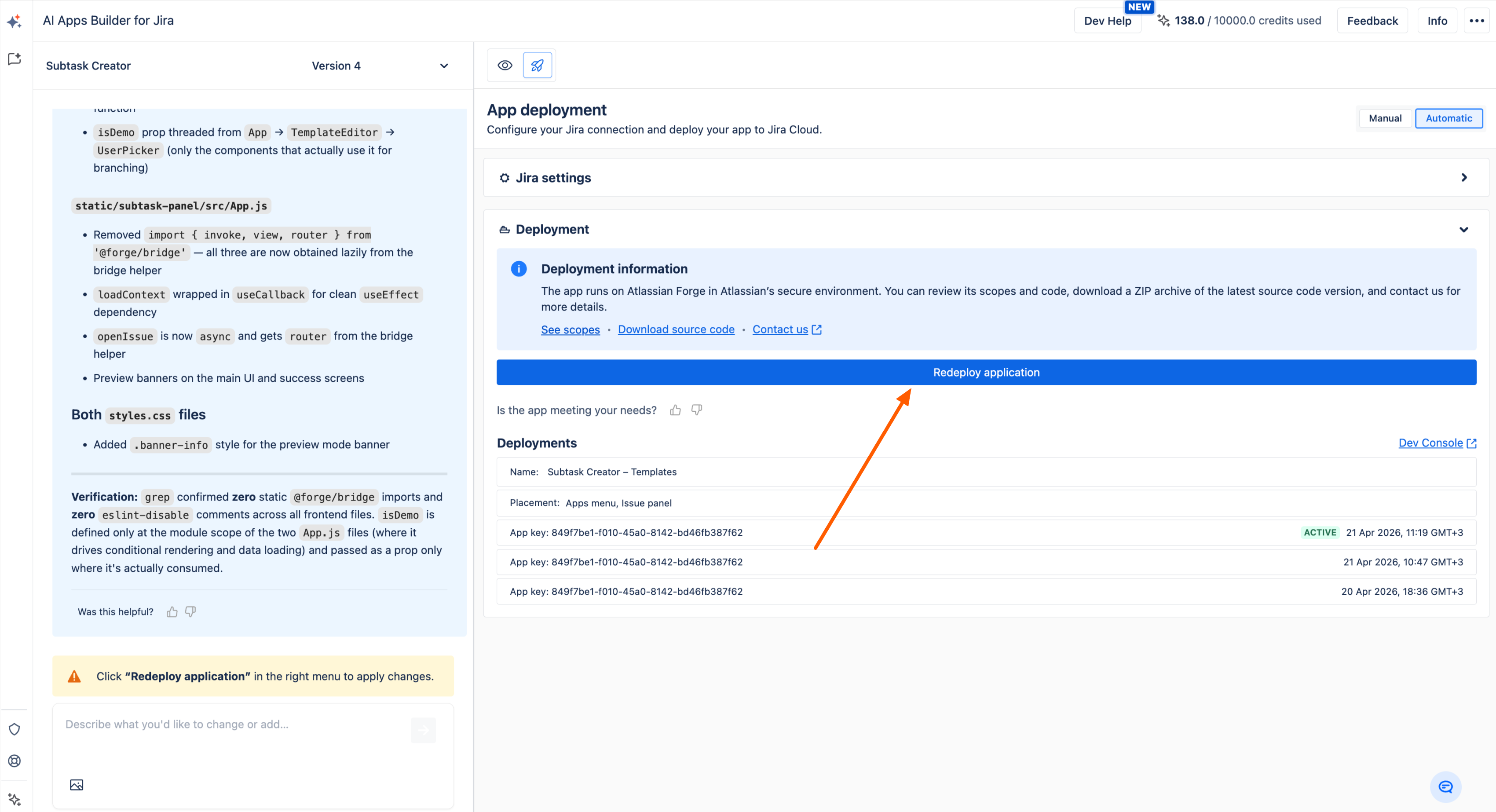Image resolution: width=1496 pixels, height=812 pixels.
Task: Select Automatic deployment mode
Action: tap(1448, 118)
